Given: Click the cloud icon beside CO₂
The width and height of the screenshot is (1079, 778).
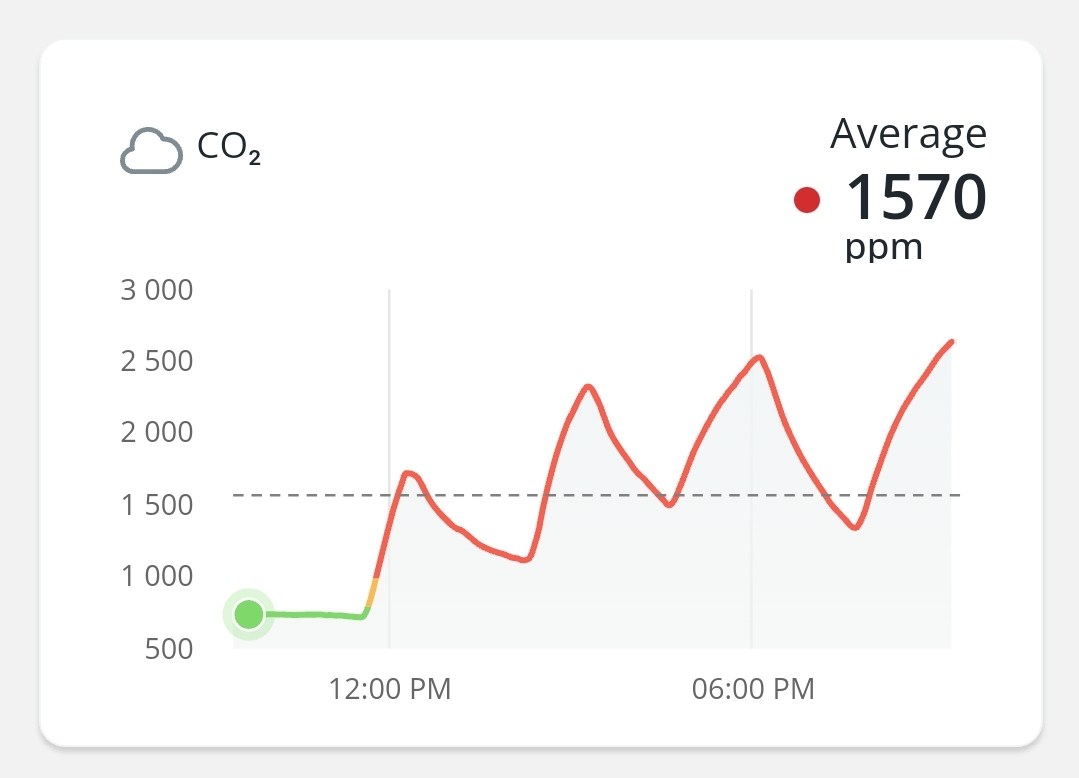Looking at the screenshot, I should pyautogui.click(x=151, y=152).
